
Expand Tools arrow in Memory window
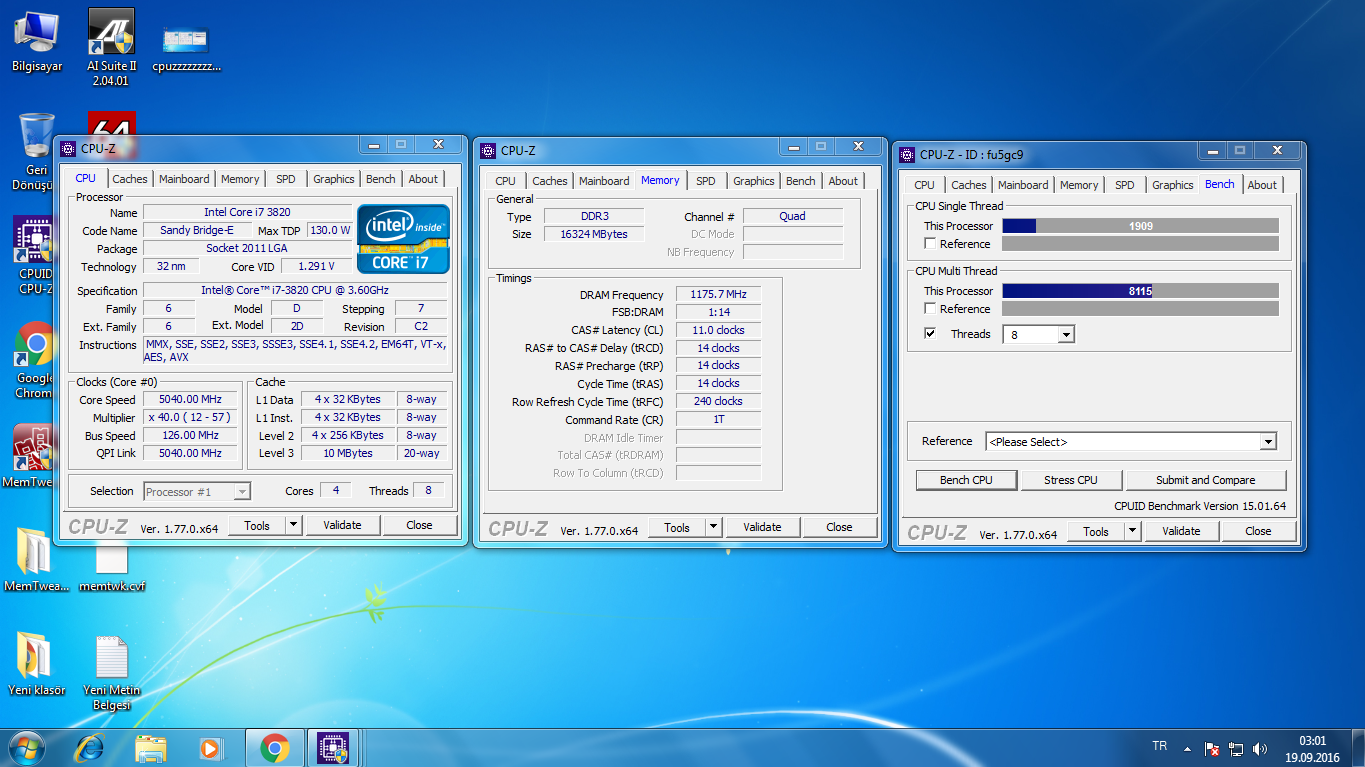point(713,527)
